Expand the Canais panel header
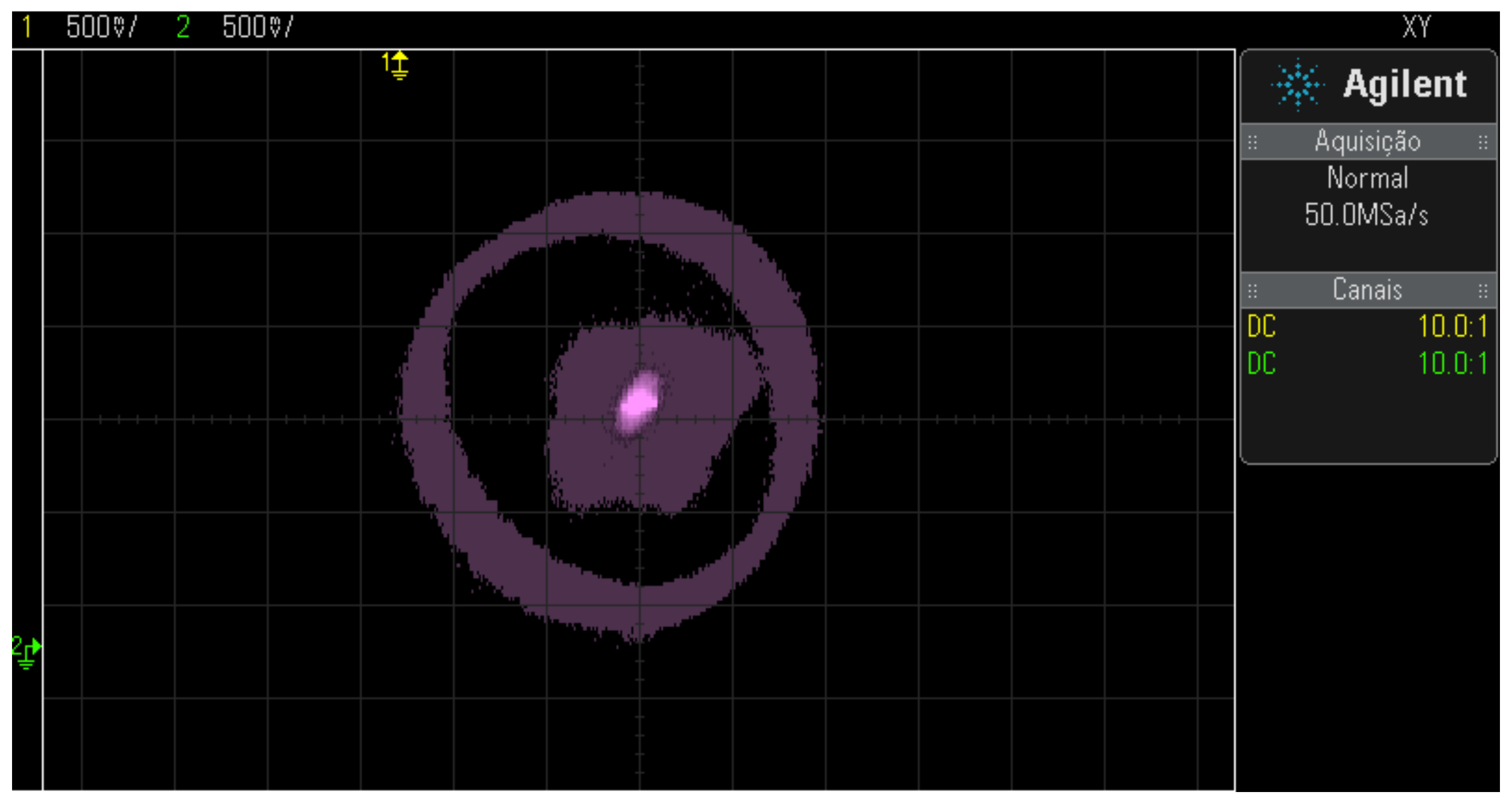Screen dimensions: 1512x802 point(1367,290)
